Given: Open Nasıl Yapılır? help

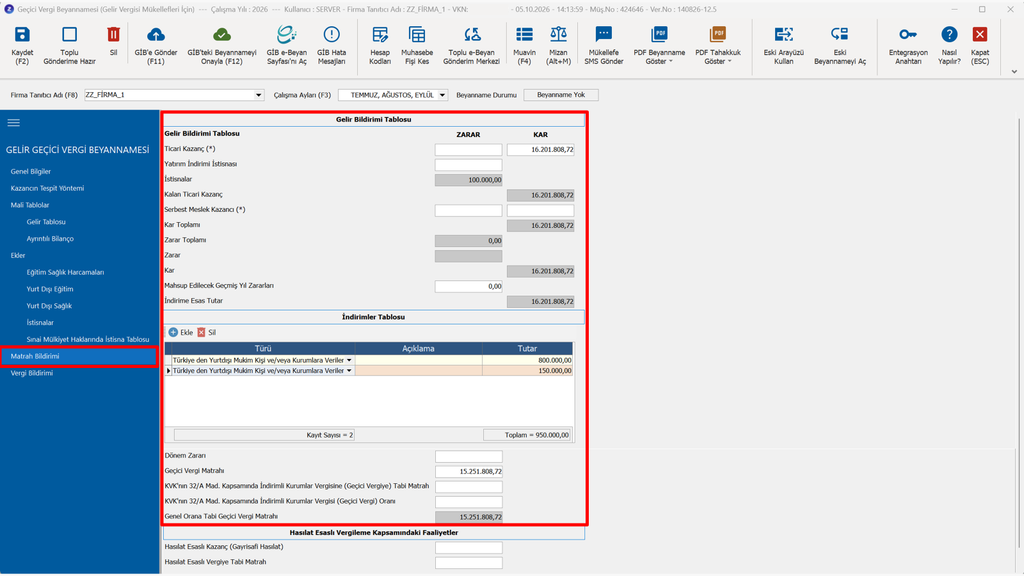Looking at the screenshot, I should (950, 44).
